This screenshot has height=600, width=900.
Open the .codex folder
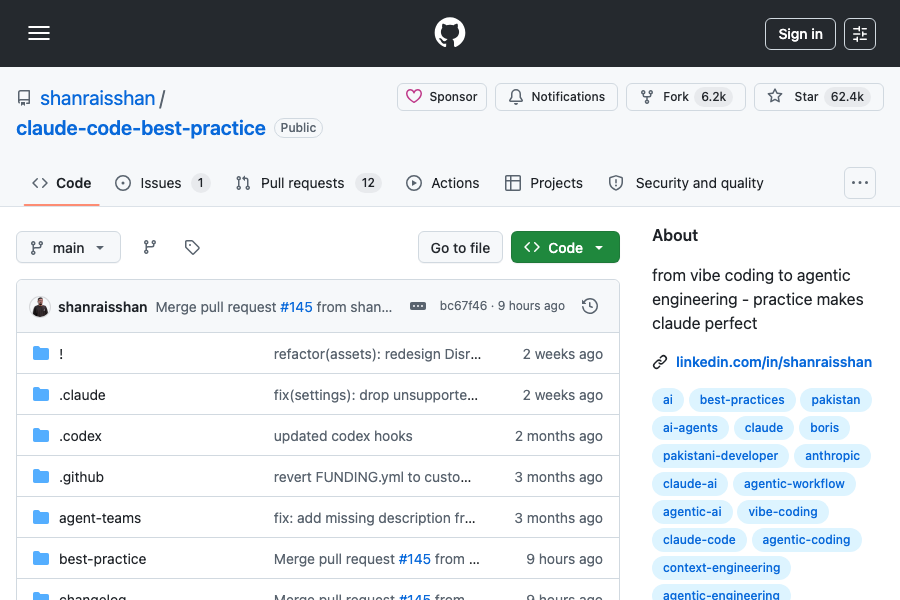80,436
